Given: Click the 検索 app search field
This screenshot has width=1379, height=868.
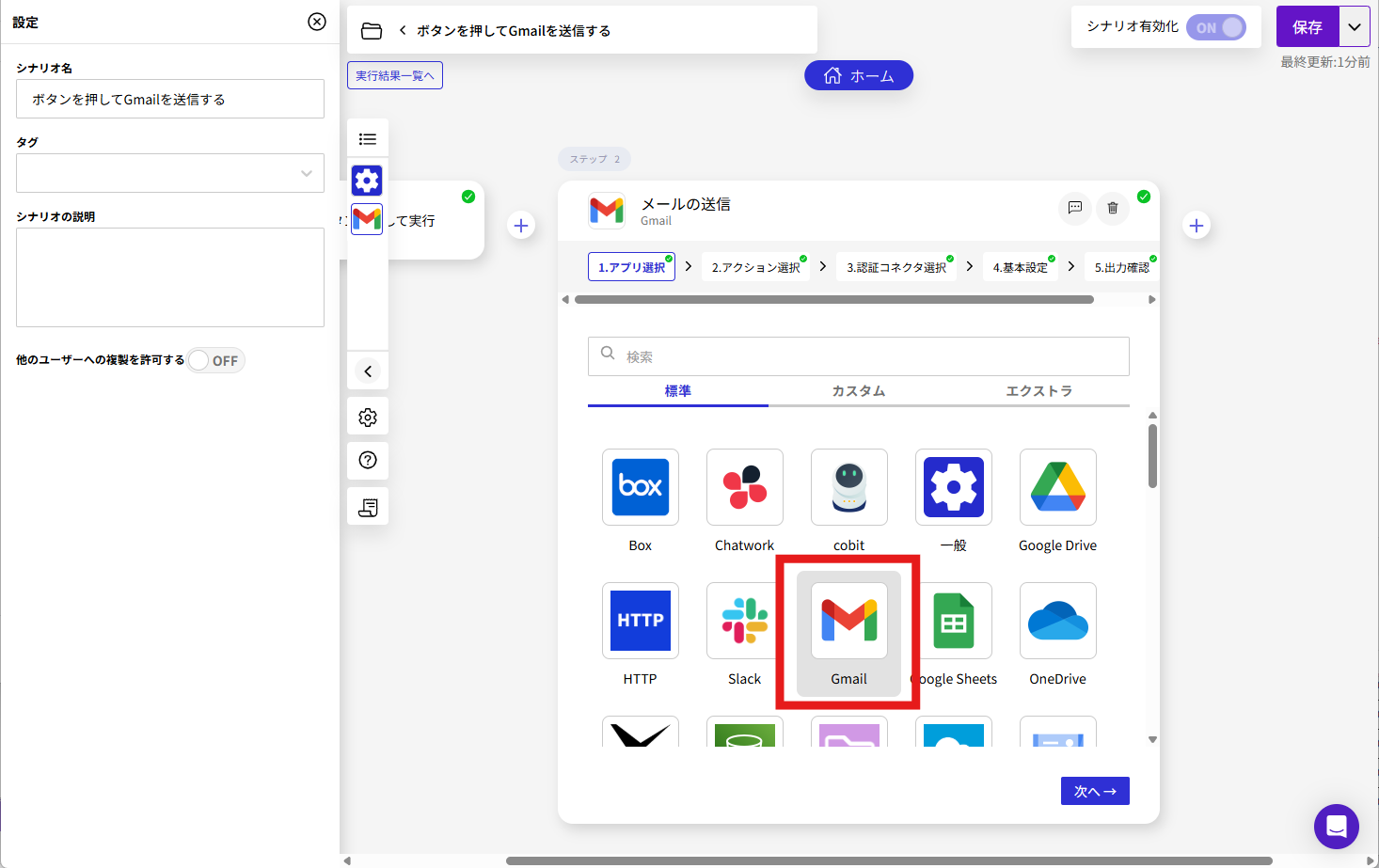Looking at the screenshot, I should (x=859, y=356).
